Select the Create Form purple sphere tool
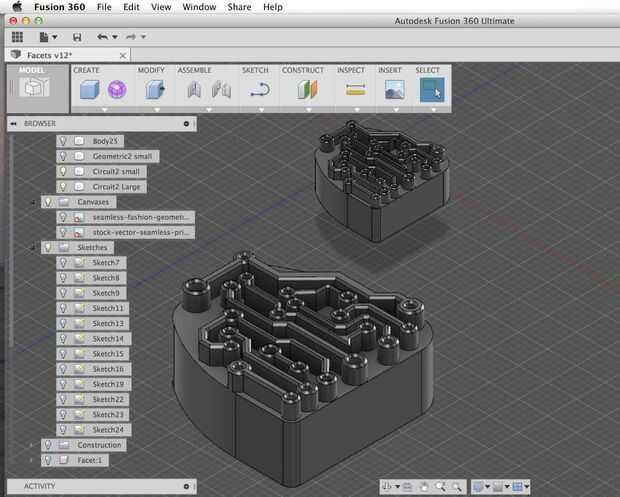620x497 pixels. pos(117,89)
